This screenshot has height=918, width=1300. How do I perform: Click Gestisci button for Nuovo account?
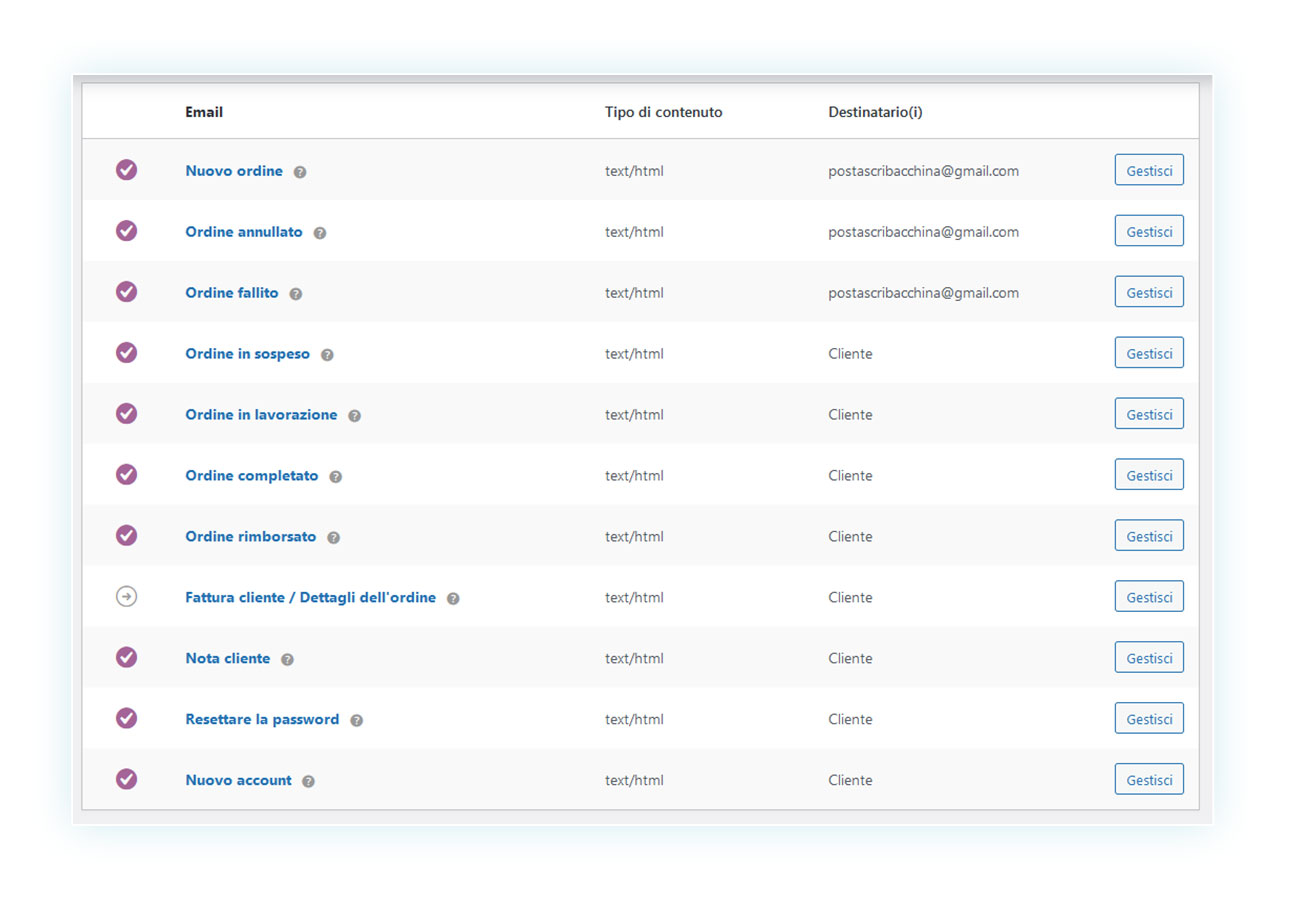click(x=1149, y=780)
